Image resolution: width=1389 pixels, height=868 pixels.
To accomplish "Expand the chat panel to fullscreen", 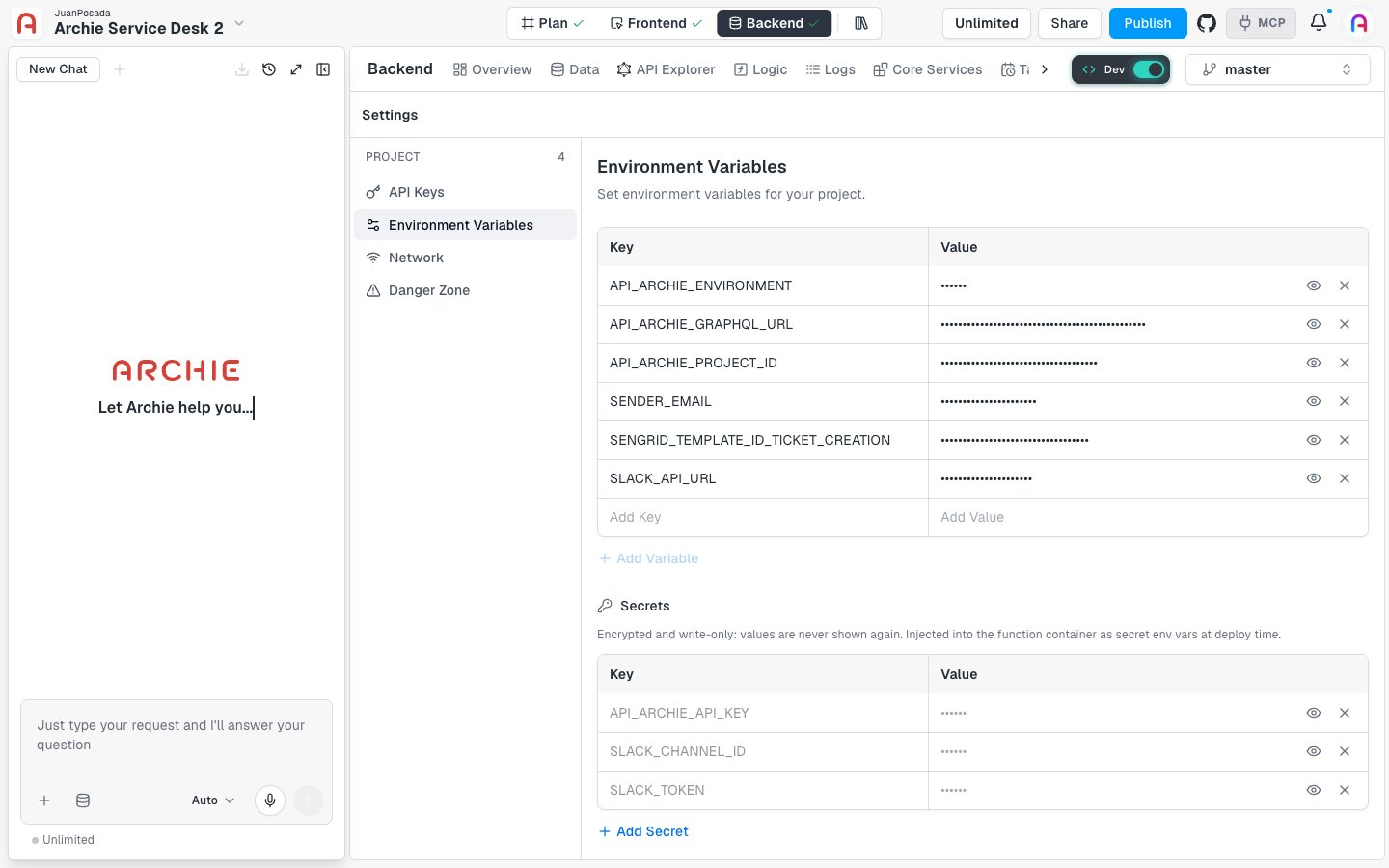I will [296, 69].
